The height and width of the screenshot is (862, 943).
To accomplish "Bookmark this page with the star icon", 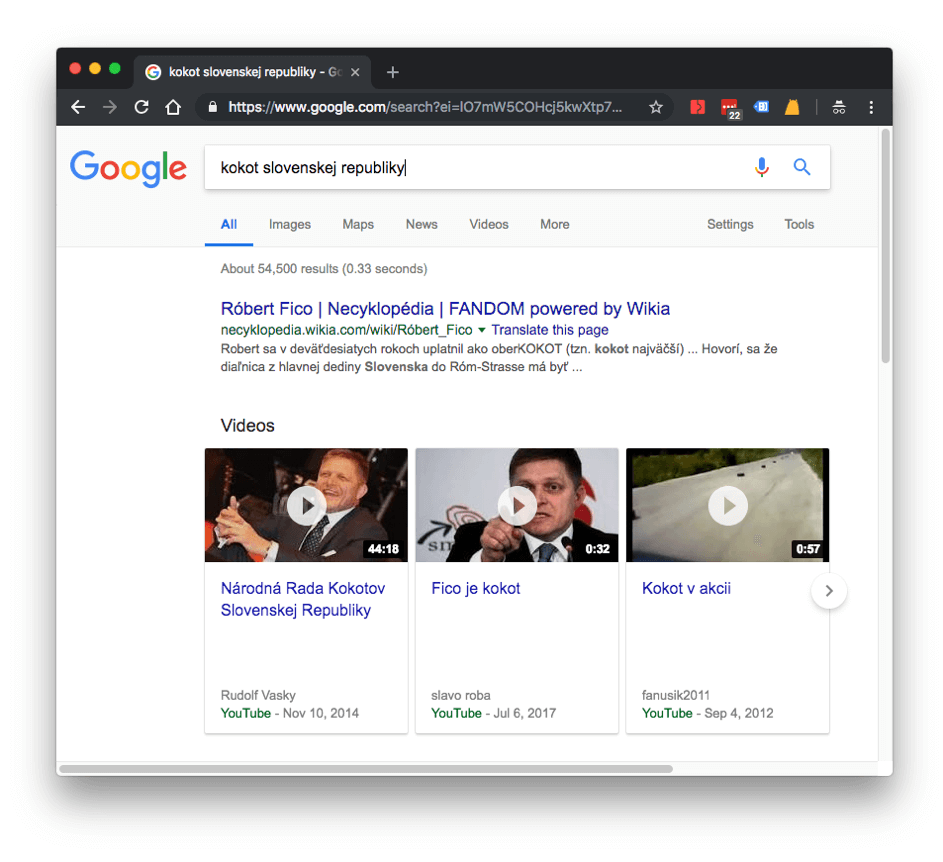I will [x=656, y=107].
